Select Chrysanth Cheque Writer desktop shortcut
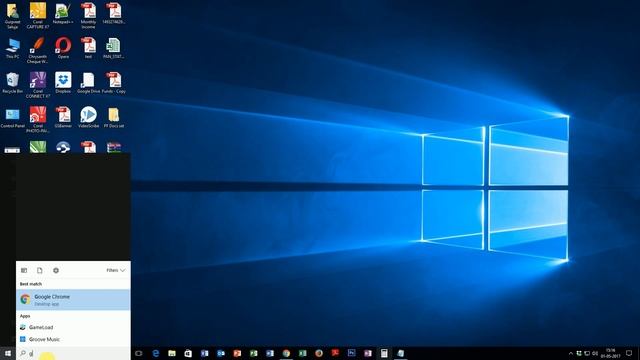This screenshot has width=640, height=360. point(38,50)
